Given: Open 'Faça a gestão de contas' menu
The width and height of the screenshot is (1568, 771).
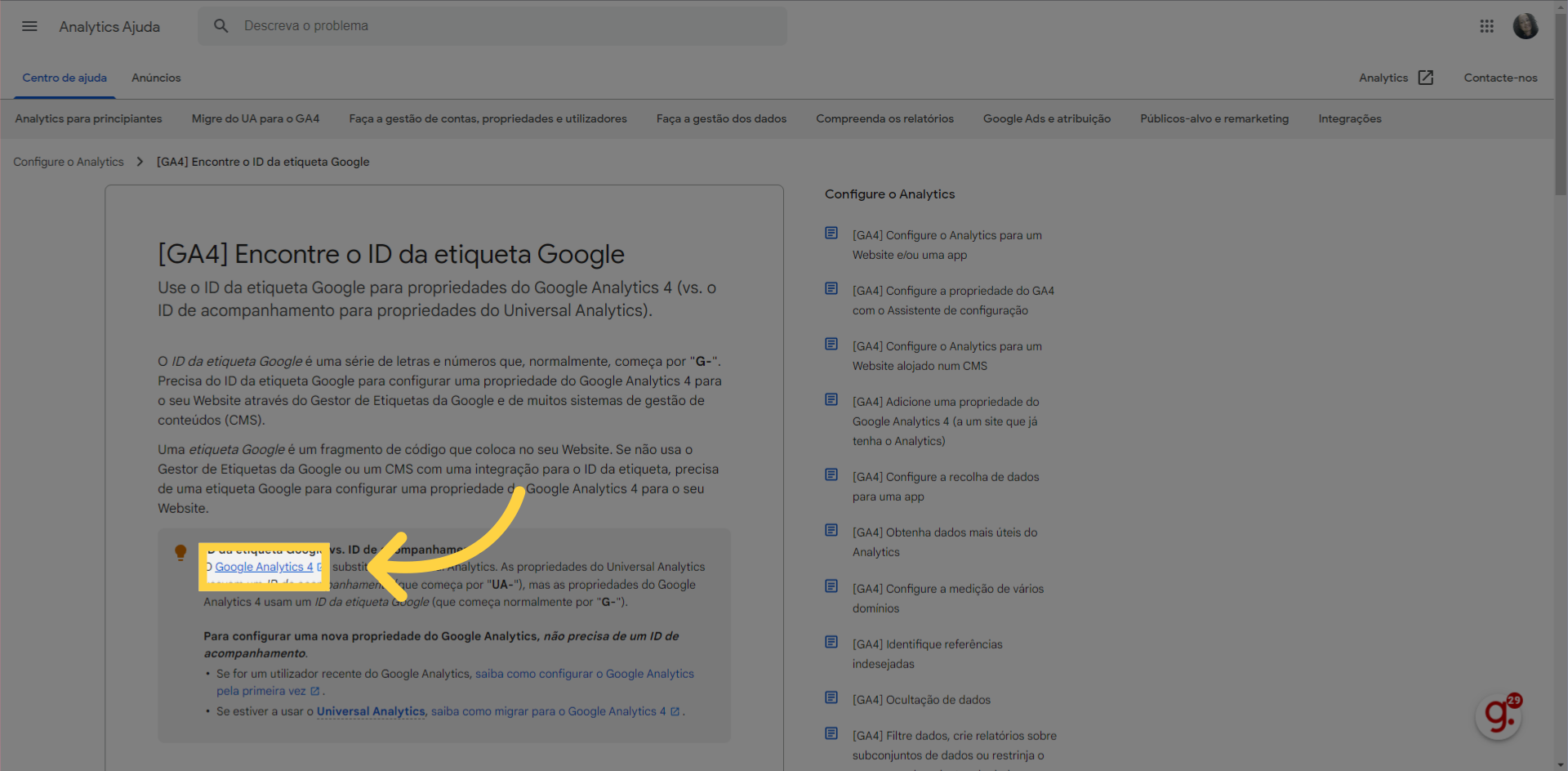Looking at the screenshot, I should pos(488,118).
